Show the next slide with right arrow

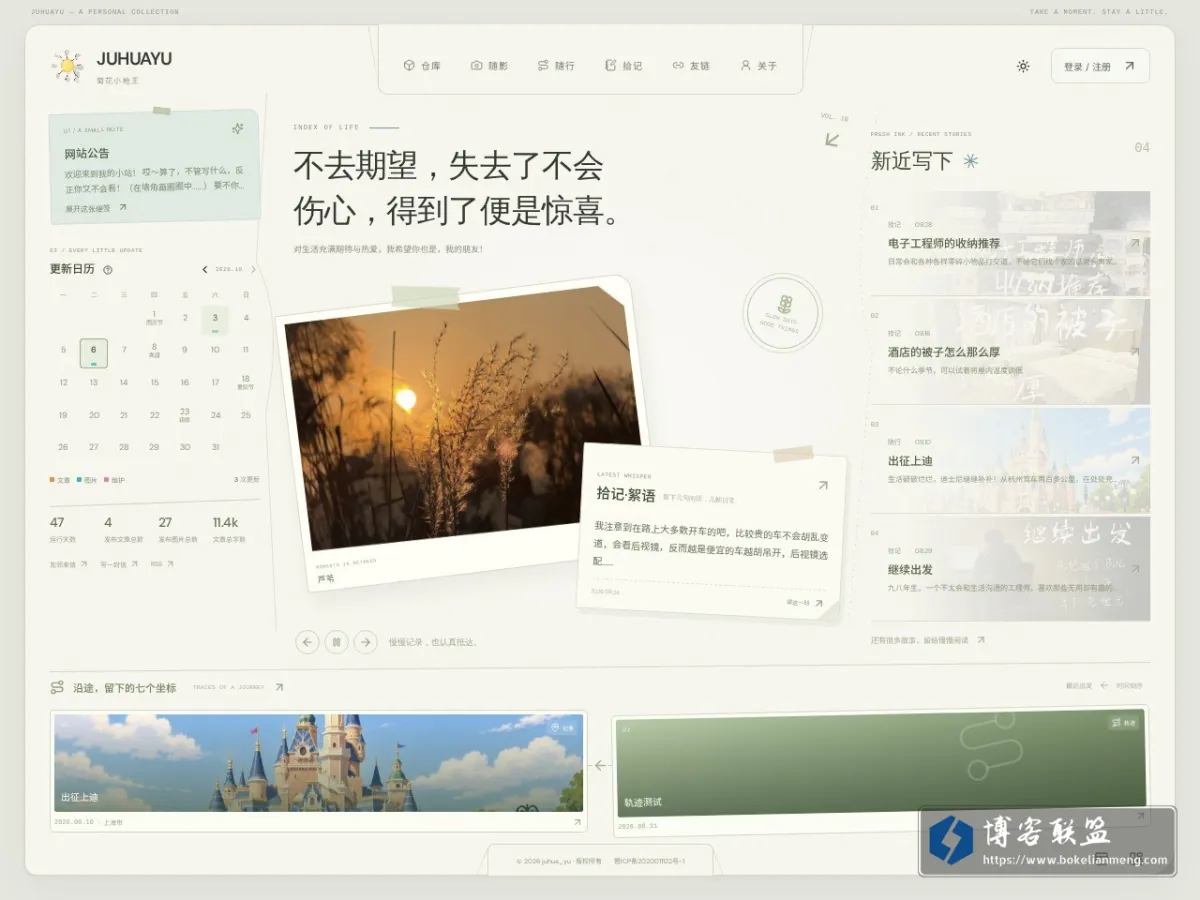(x=366, y=642)
